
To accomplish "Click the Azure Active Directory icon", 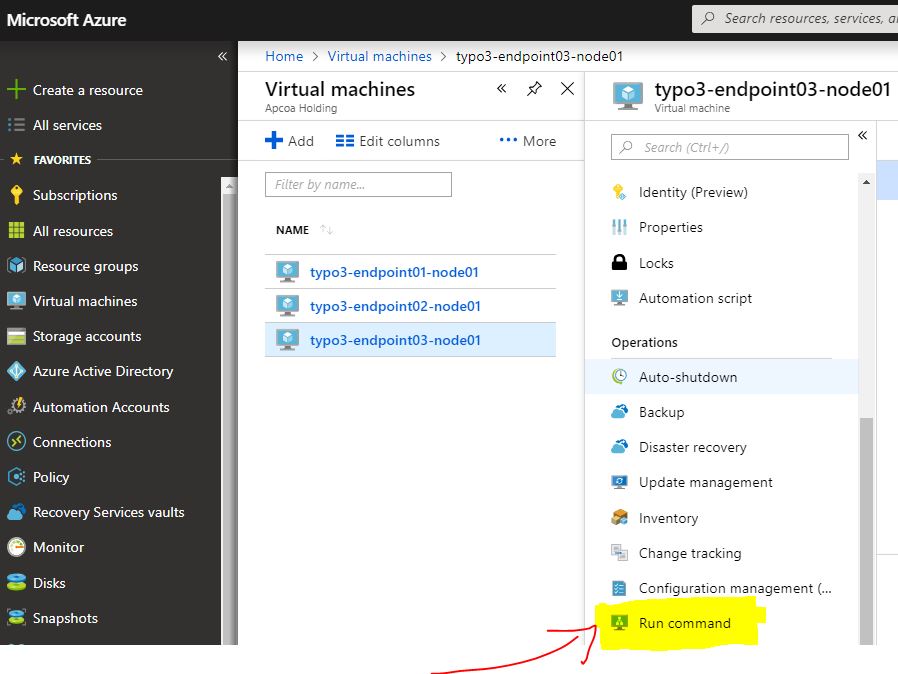I will coord(16,371).
